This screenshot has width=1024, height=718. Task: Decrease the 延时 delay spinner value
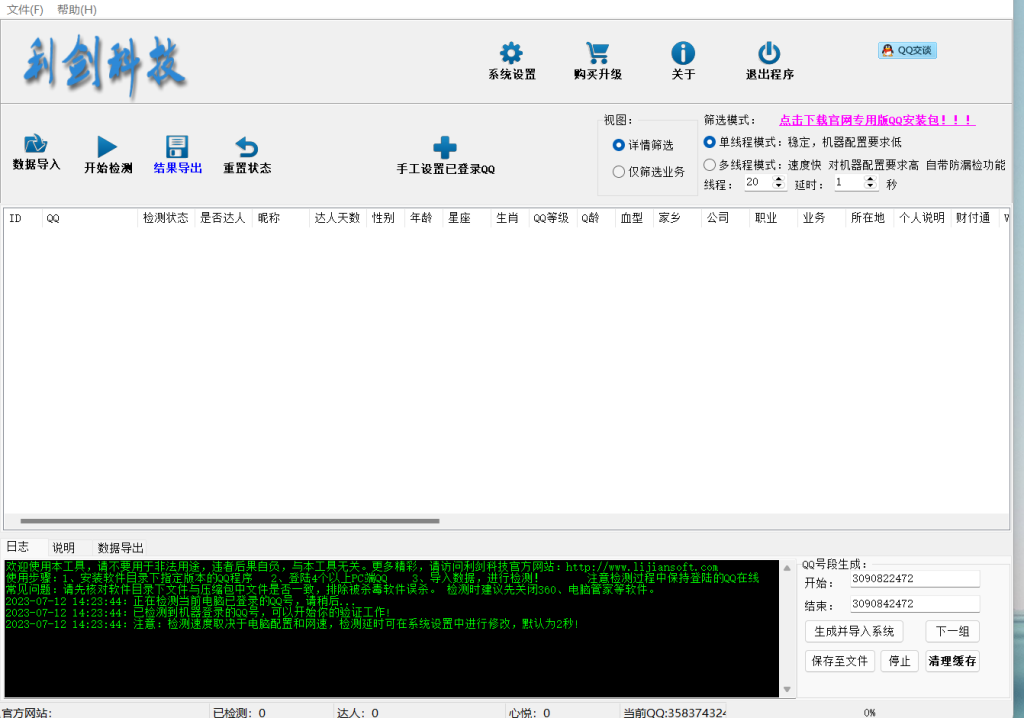[x=870, y=187]
